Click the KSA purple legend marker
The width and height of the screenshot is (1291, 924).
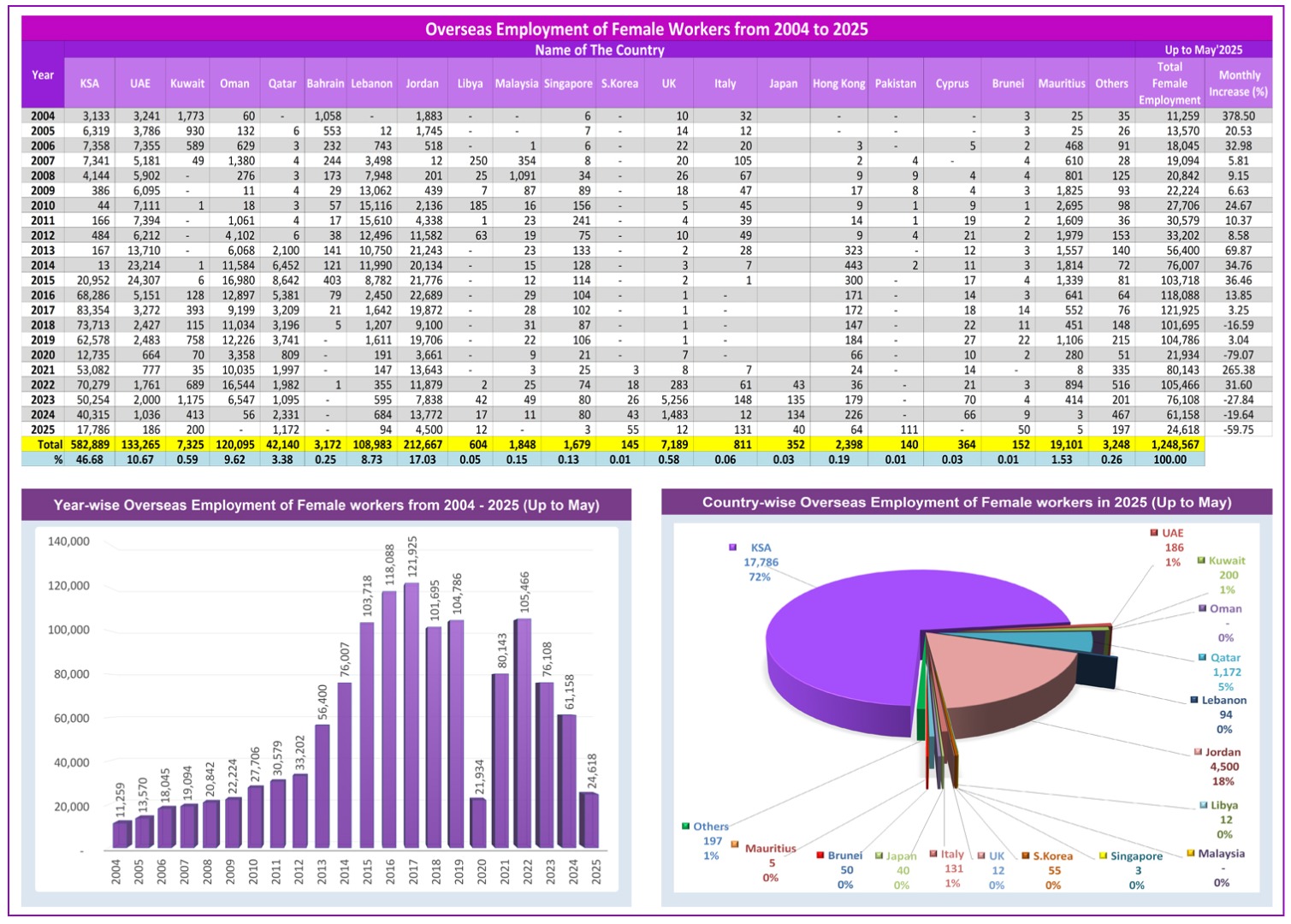pyautogui.click(x=732, y=548)
